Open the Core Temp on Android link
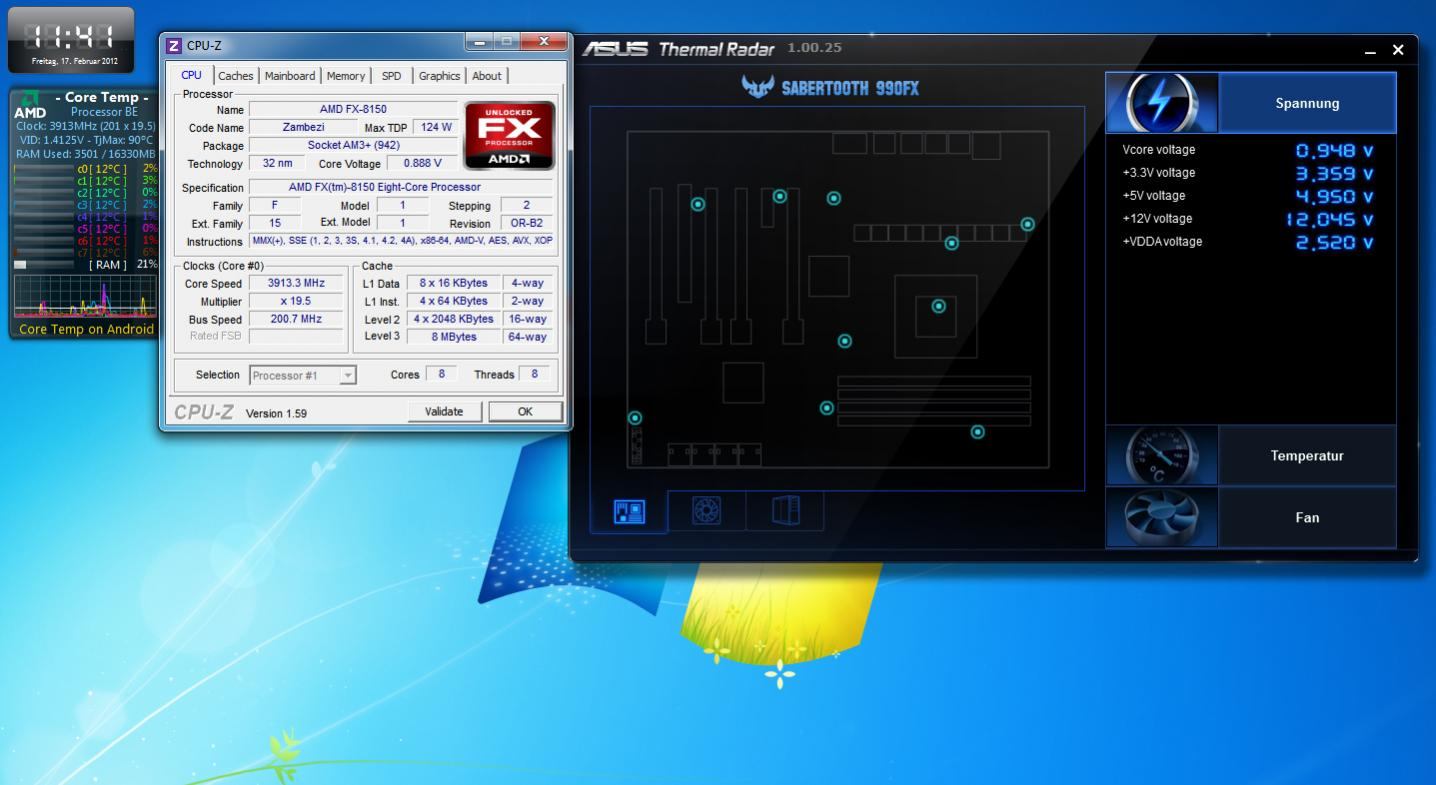This screenshot has width=1436, height=785. click(87, 329)
